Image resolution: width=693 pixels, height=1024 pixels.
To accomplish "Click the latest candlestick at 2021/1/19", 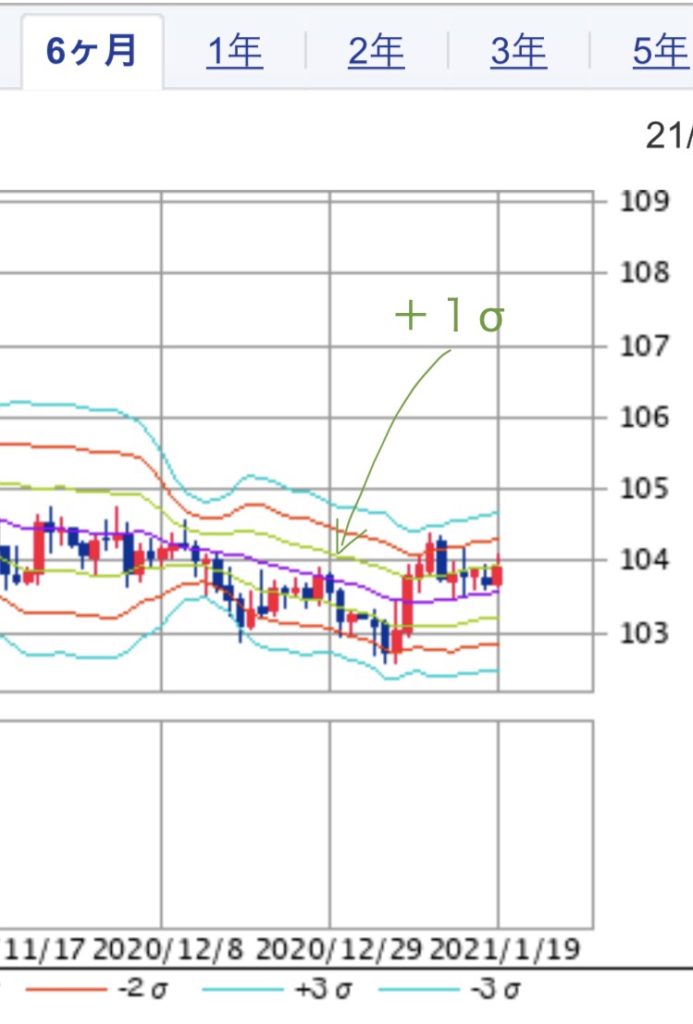I will pos(498,575).
